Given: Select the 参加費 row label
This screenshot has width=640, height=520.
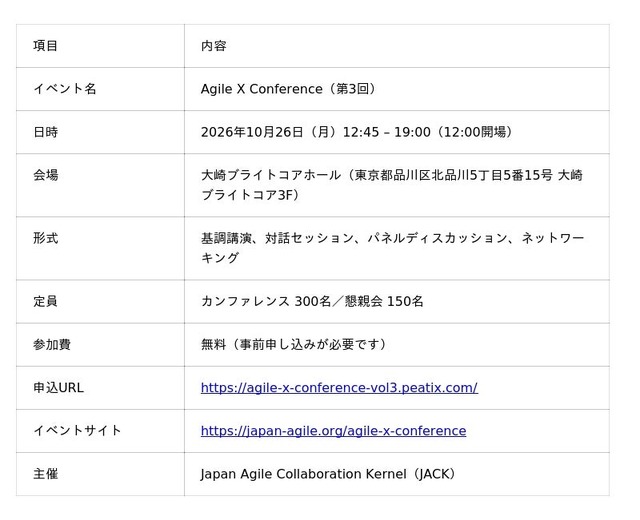Looking at the screenshot, I should tap(52, 344).
